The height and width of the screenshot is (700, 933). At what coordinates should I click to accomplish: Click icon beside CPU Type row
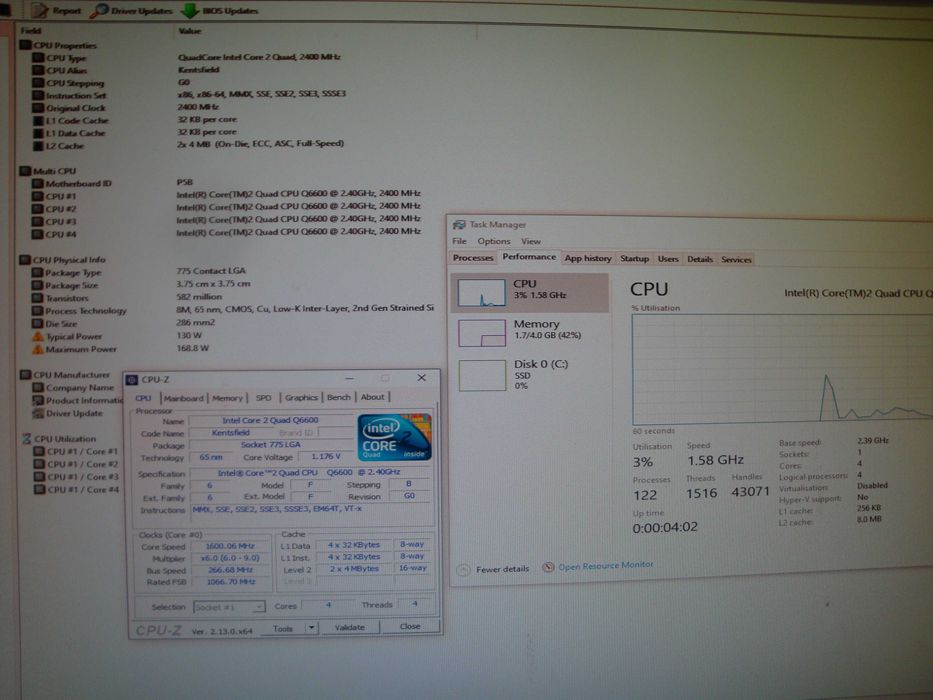(x=39, y=58)
